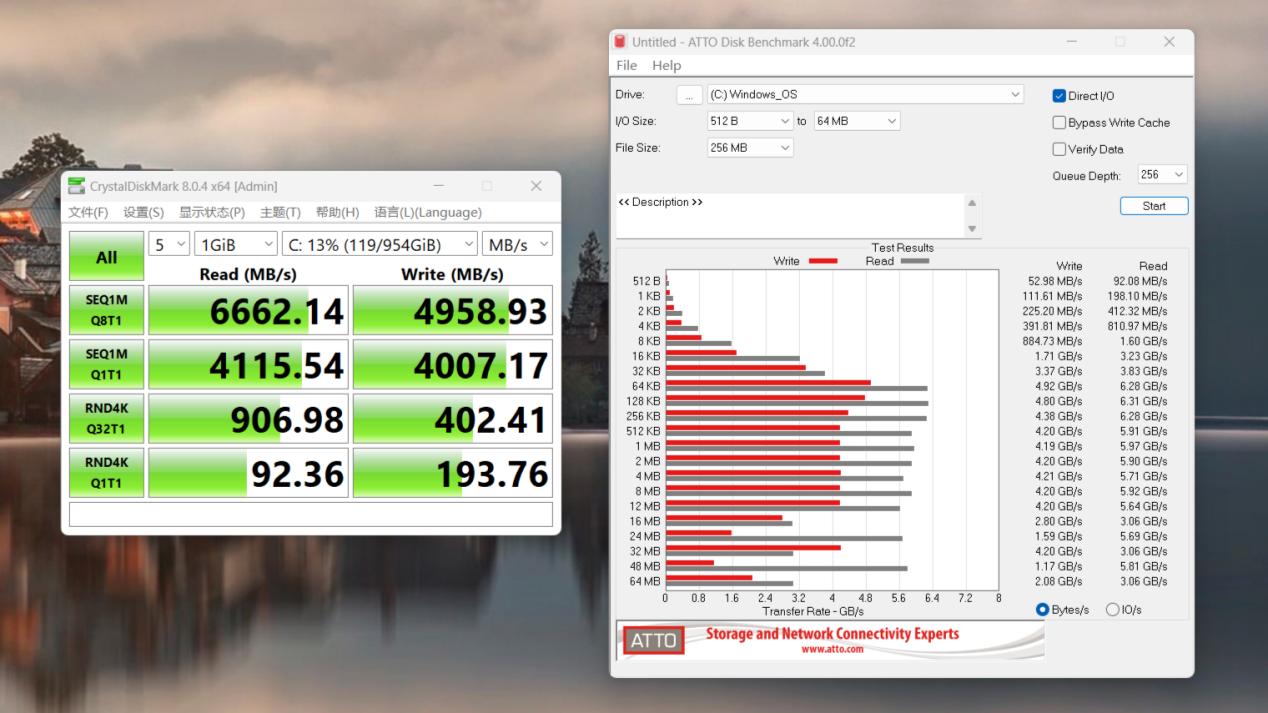This screenshot has height=713, width=1268.
Task: Start the ATTO benchmark
Action: pos(1154,206)
